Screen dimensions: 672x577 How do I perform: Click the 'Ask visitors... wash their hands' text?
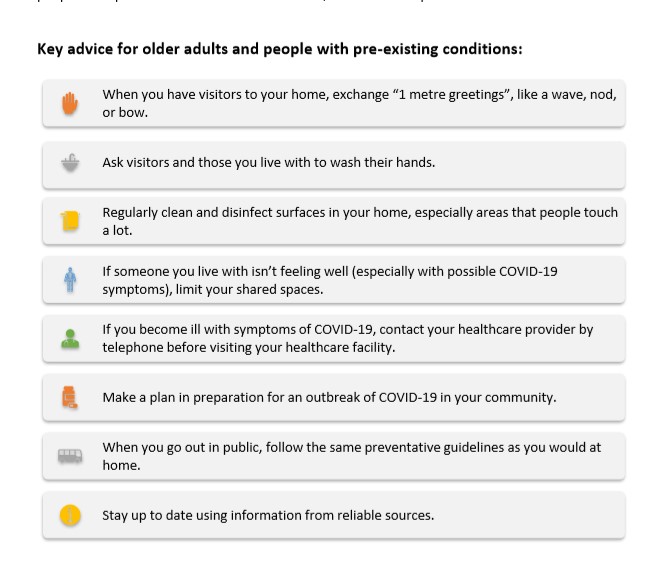coord(268,162)
